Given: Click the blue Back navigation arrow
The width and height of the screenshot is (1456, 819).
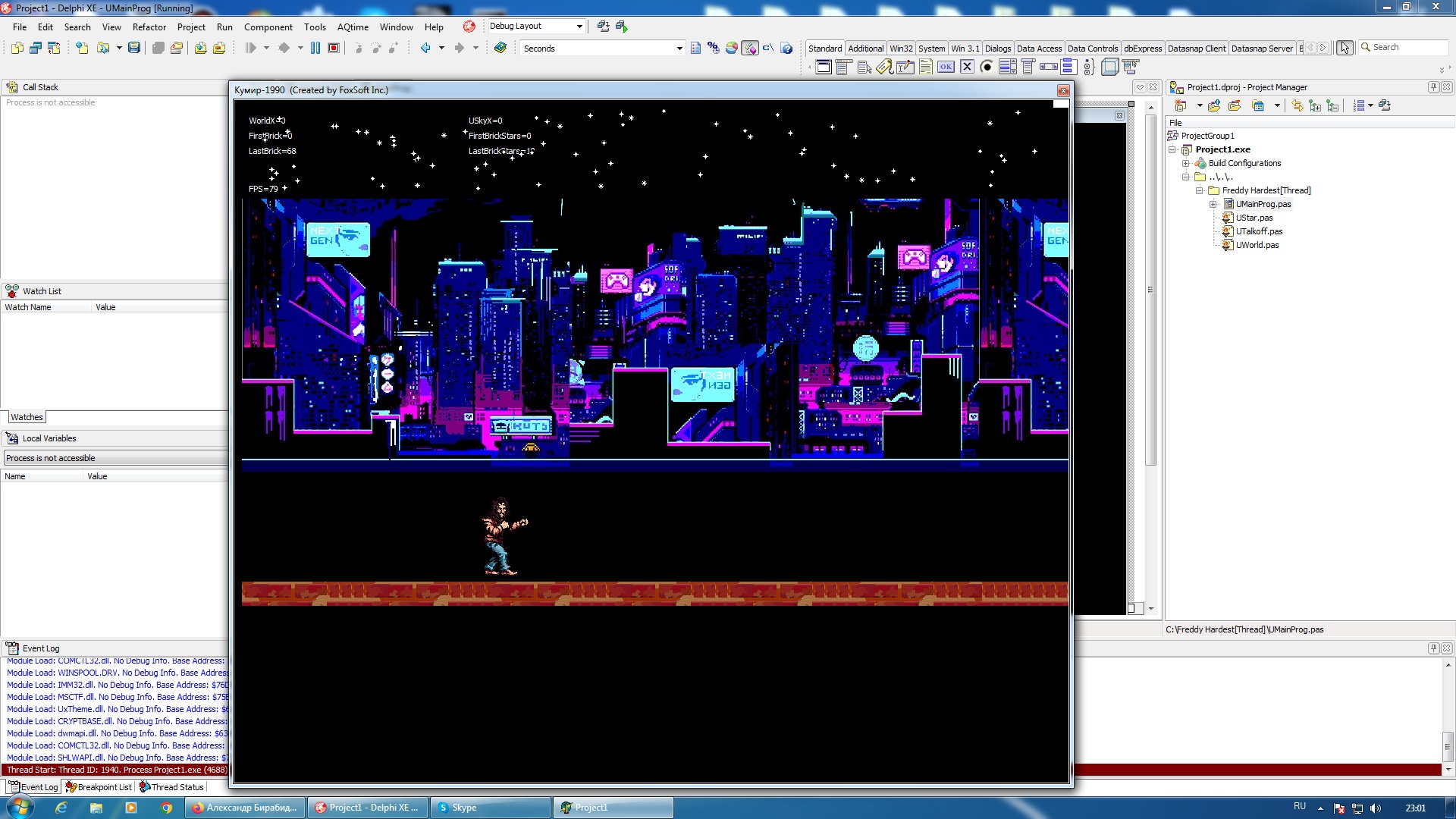Looking at the screenshot, I should 425,48.
